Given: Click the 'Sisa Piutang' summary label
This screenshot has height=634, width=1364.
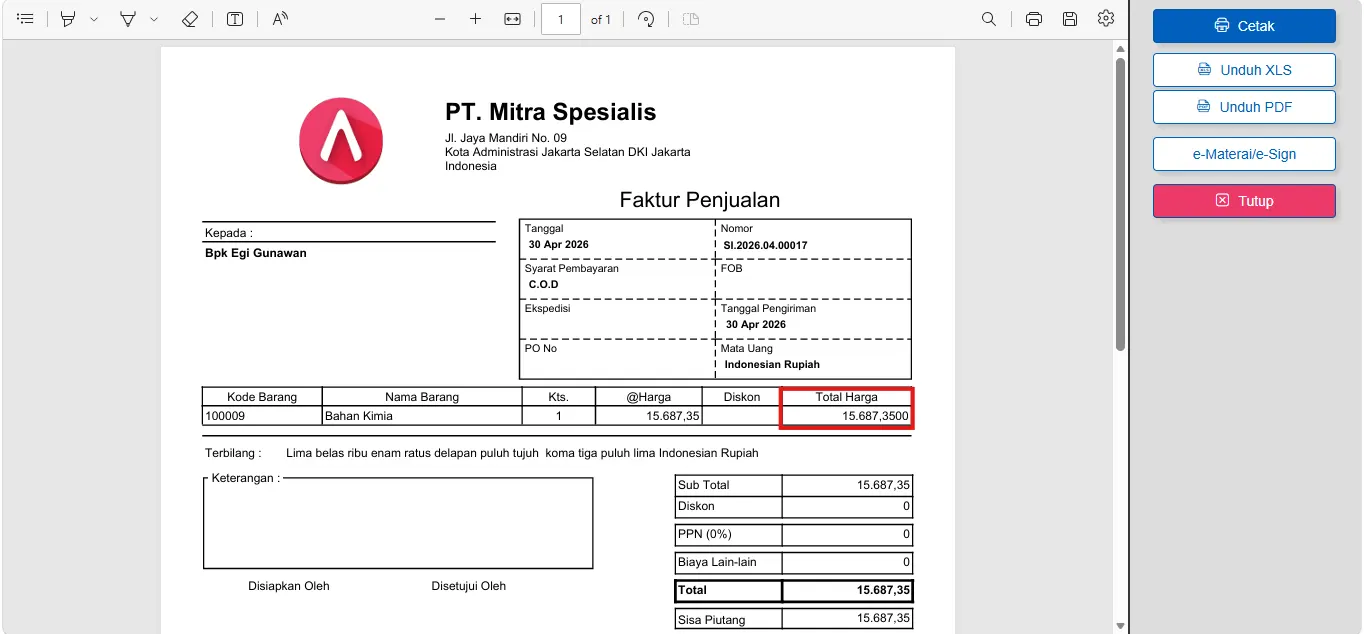Looking at the screenshot, I should pyautogui.click(x=712, y=620).
